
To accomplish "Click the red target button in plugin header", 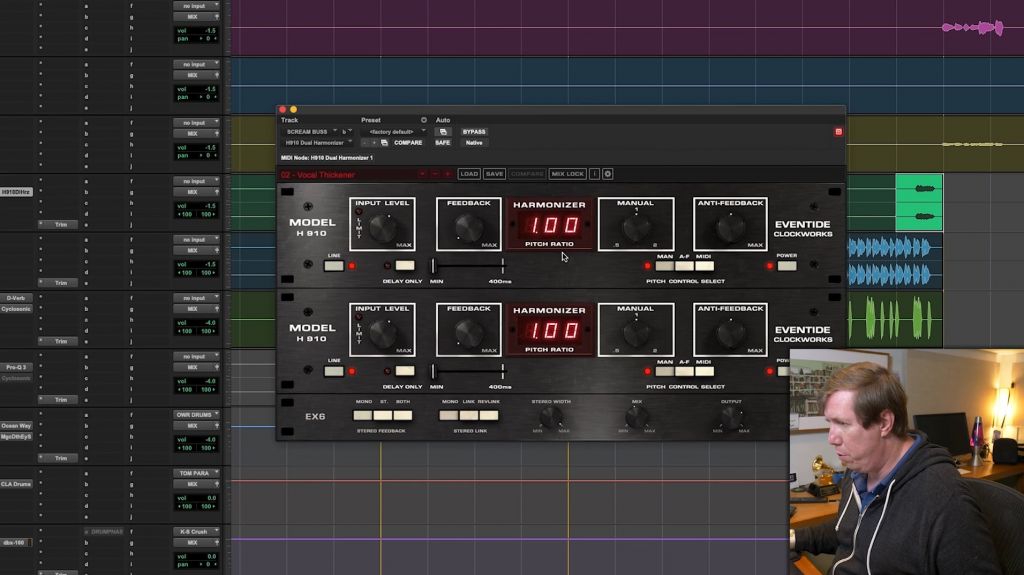I will (839, 132).
